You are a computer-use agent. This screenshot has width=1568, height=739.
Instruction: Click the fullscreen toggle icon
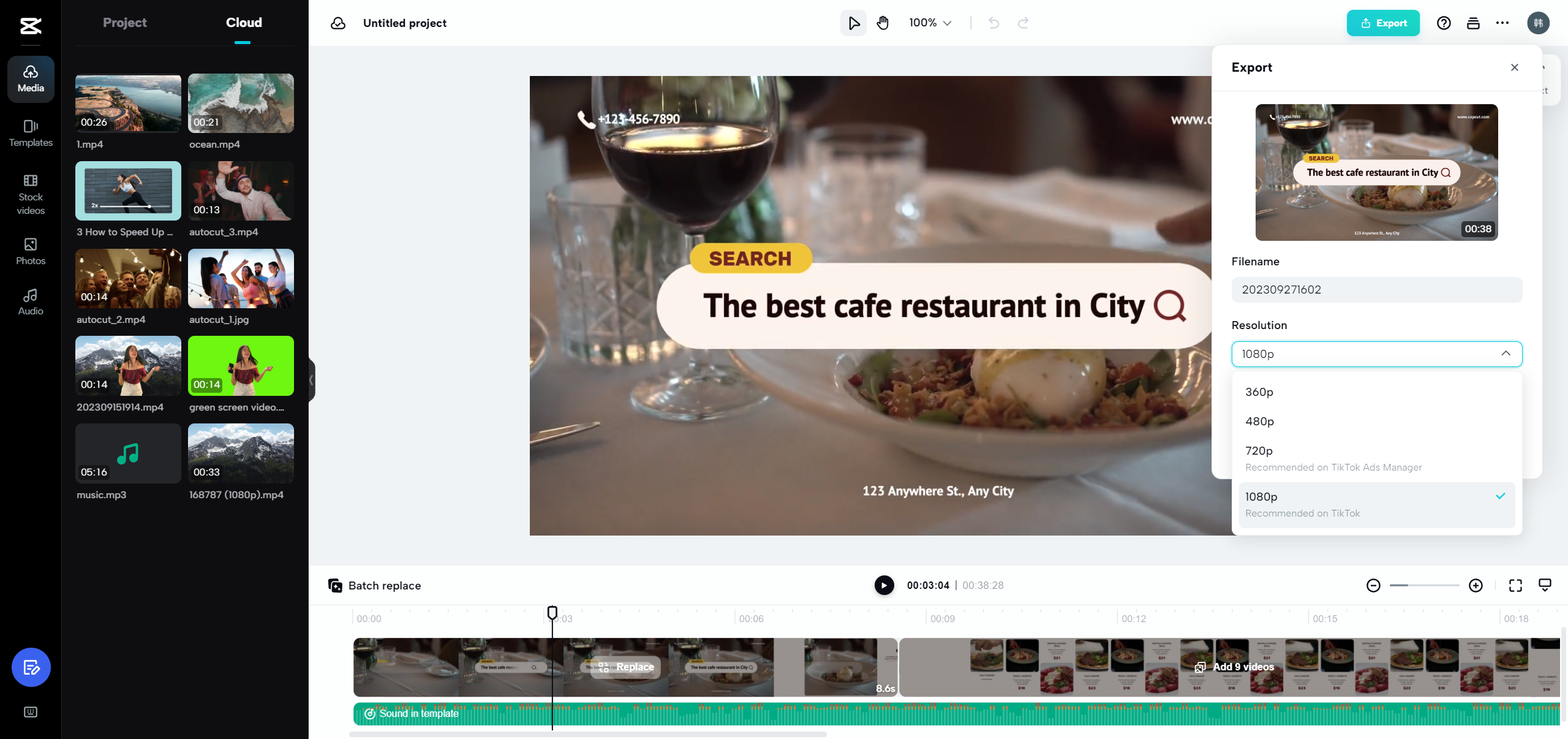click(1516, 585)
